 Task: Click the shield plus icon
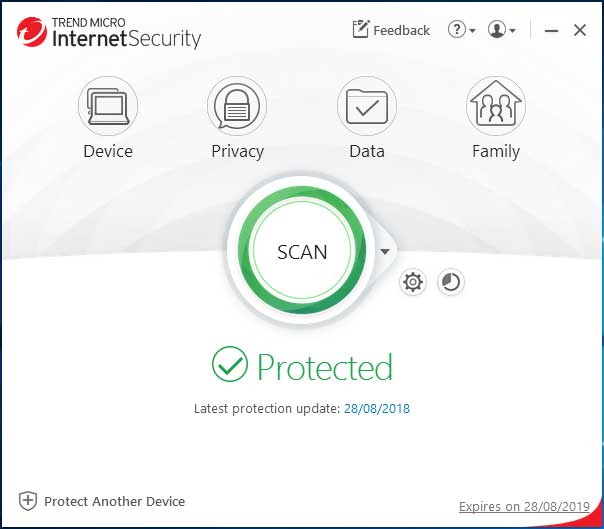28,501
